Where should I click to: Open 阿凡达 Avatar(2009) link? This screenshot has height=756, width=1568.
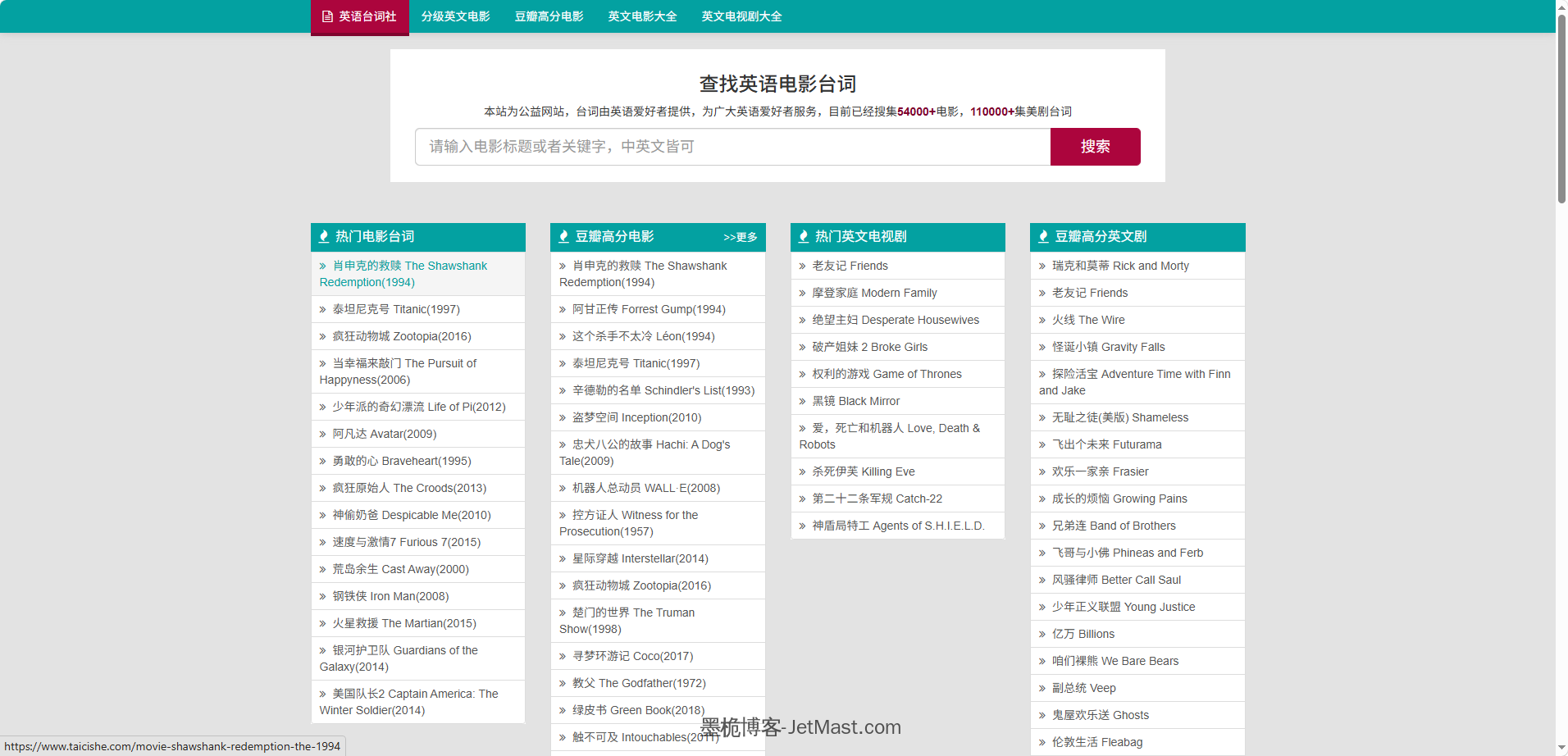click(x=385, y=434)
